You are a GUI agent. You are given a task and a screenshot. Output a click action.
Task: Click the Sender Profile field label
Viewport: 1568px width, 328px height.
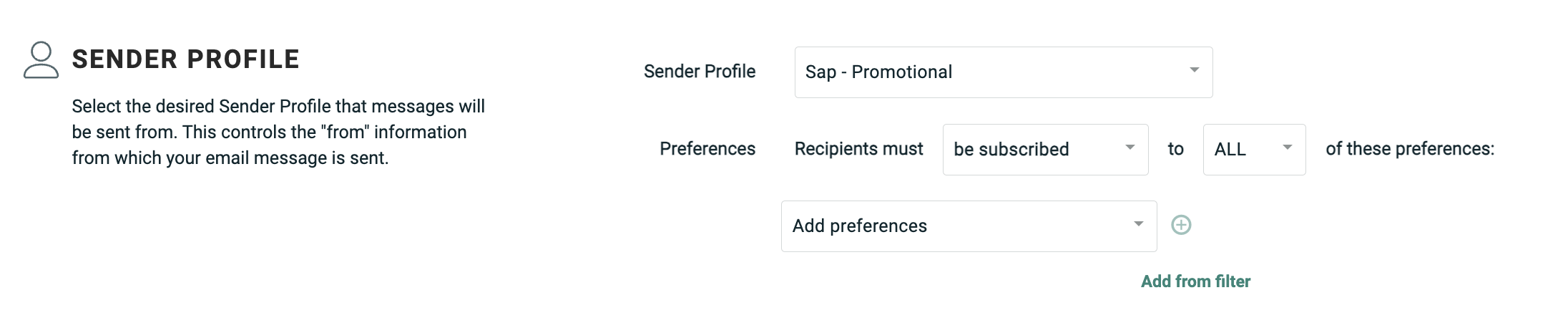(x=699, y=72)
